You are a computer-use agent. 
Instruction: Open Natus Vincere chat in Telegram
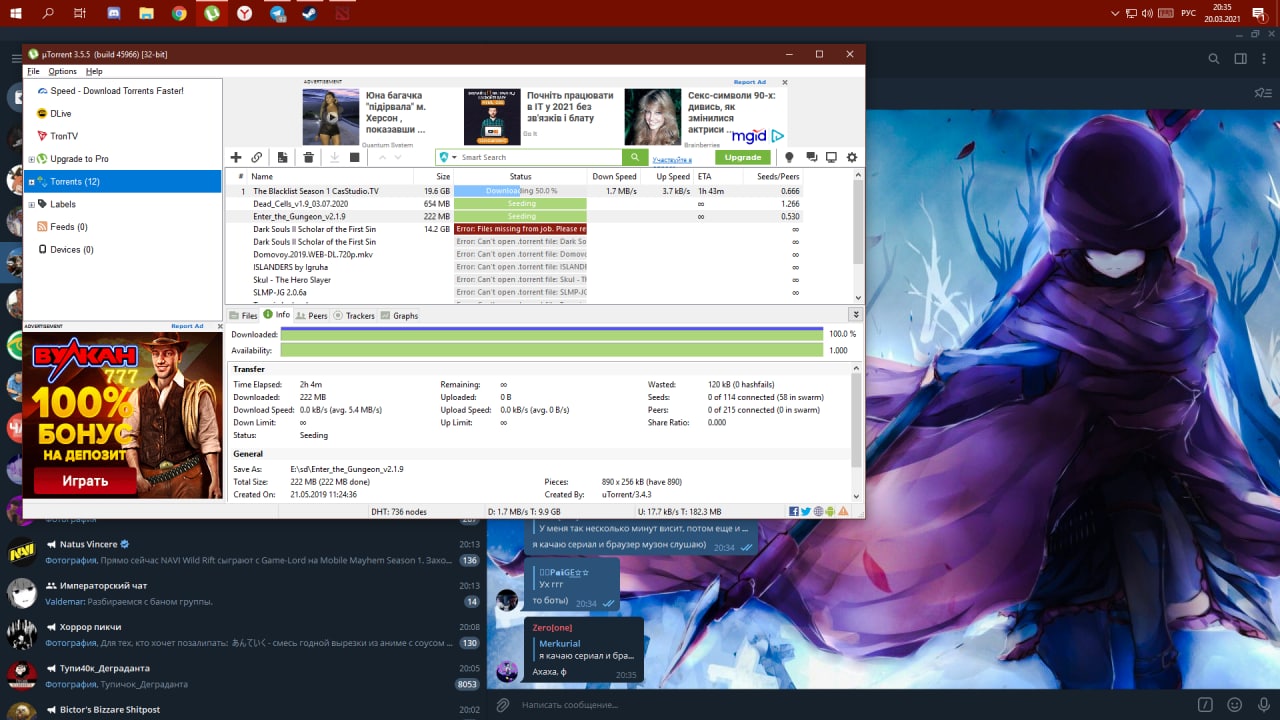(x=243, y=552)
